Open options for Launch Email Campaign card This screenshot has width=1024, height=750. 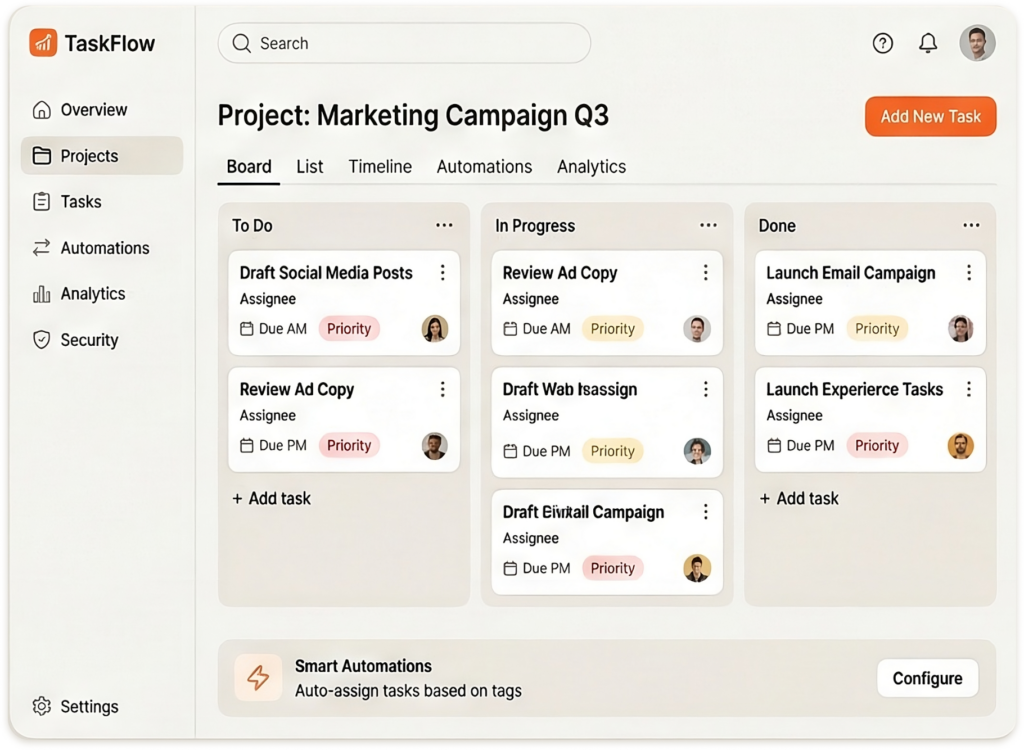pyautogui.click(x=968, y=273)
